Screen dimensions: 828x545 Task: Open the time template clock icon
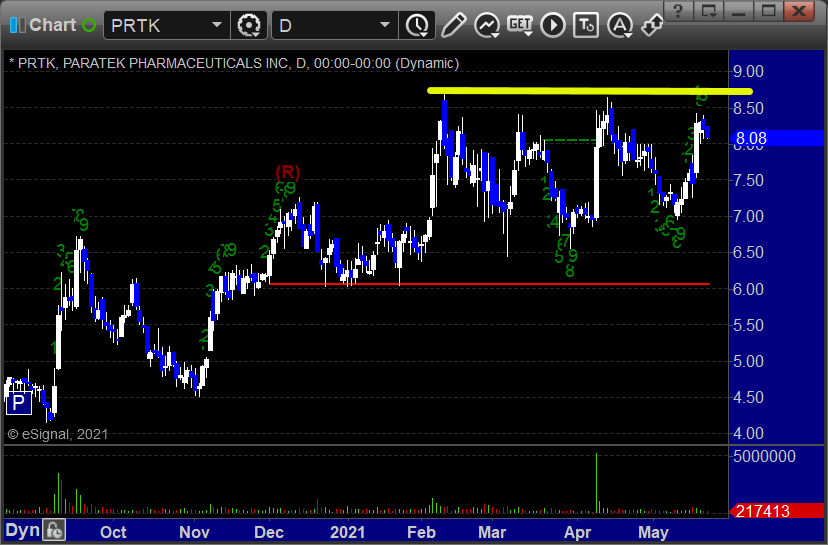pos(417,25)
